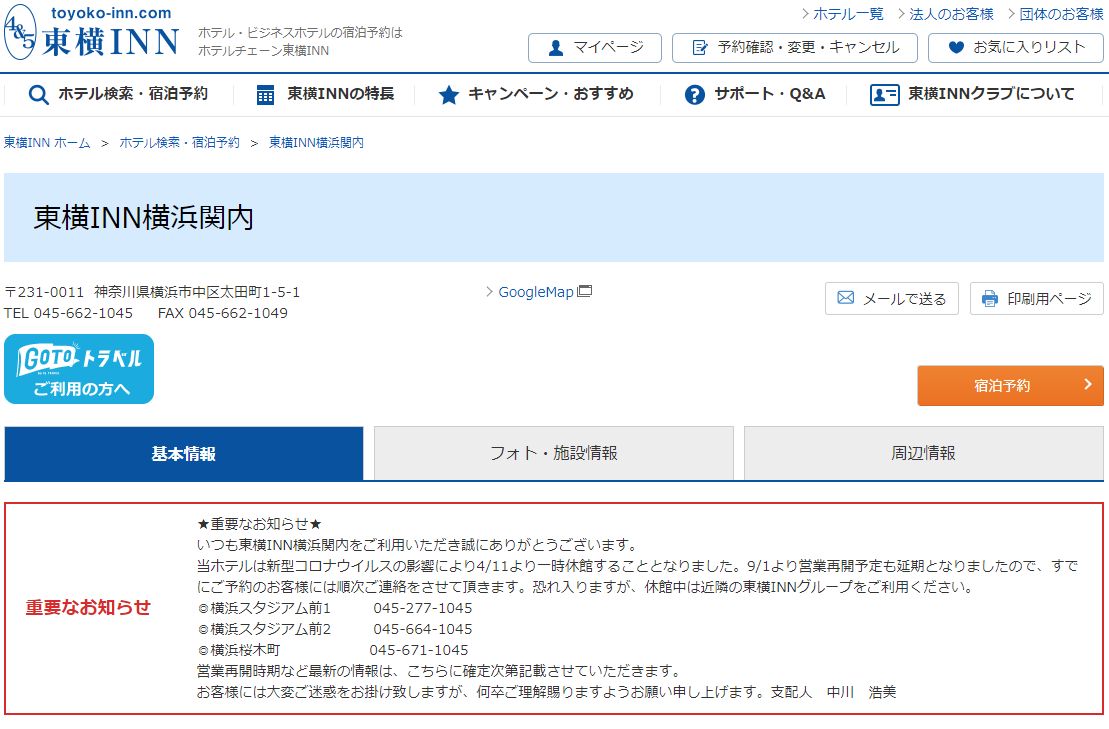The image size is (1109, 729).
Task: Switch to the 周辺情報 tab
Action: [x=923, y=453]
